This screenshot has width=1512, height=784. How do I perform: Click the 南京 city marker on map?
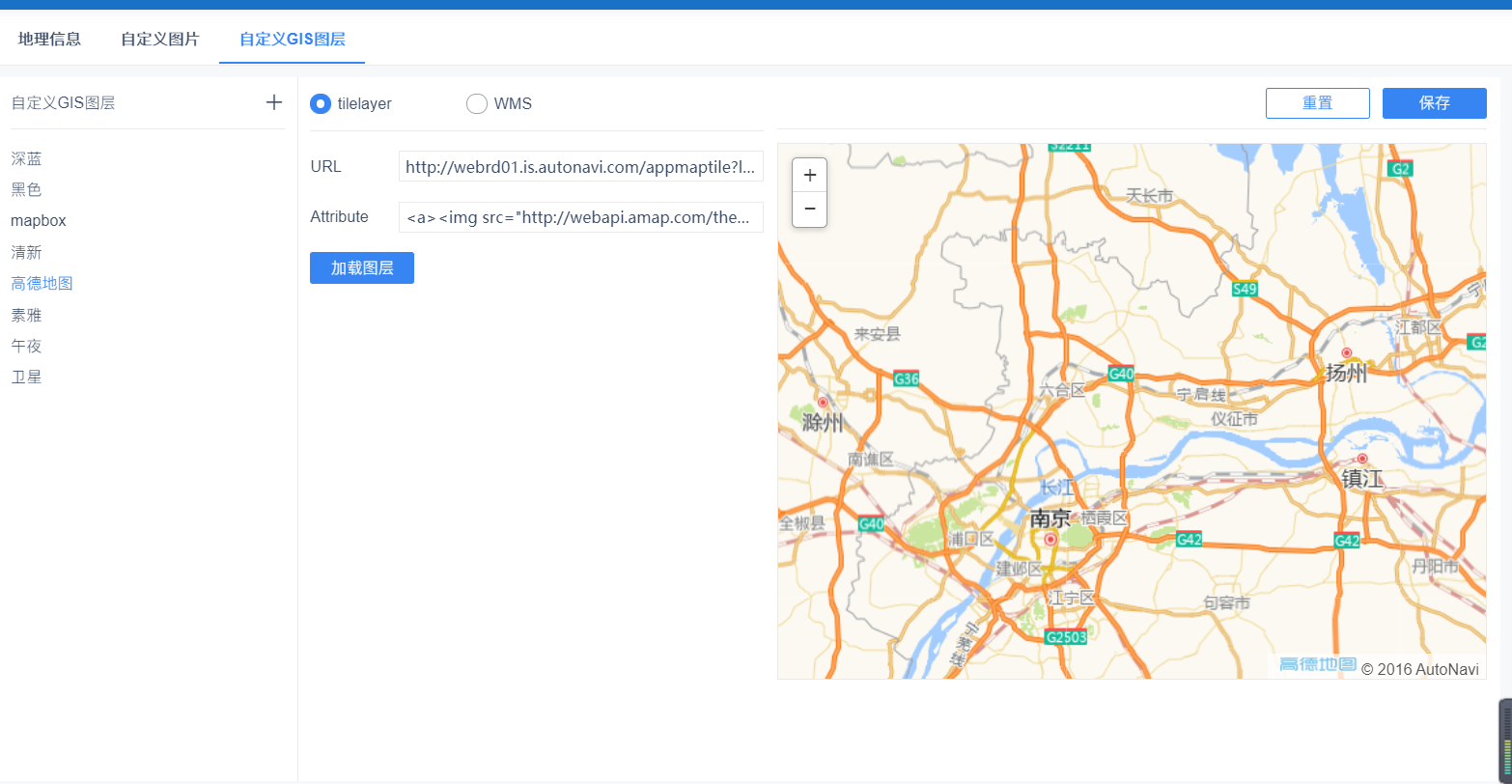pyautogui.click(x=1050, y=540)
